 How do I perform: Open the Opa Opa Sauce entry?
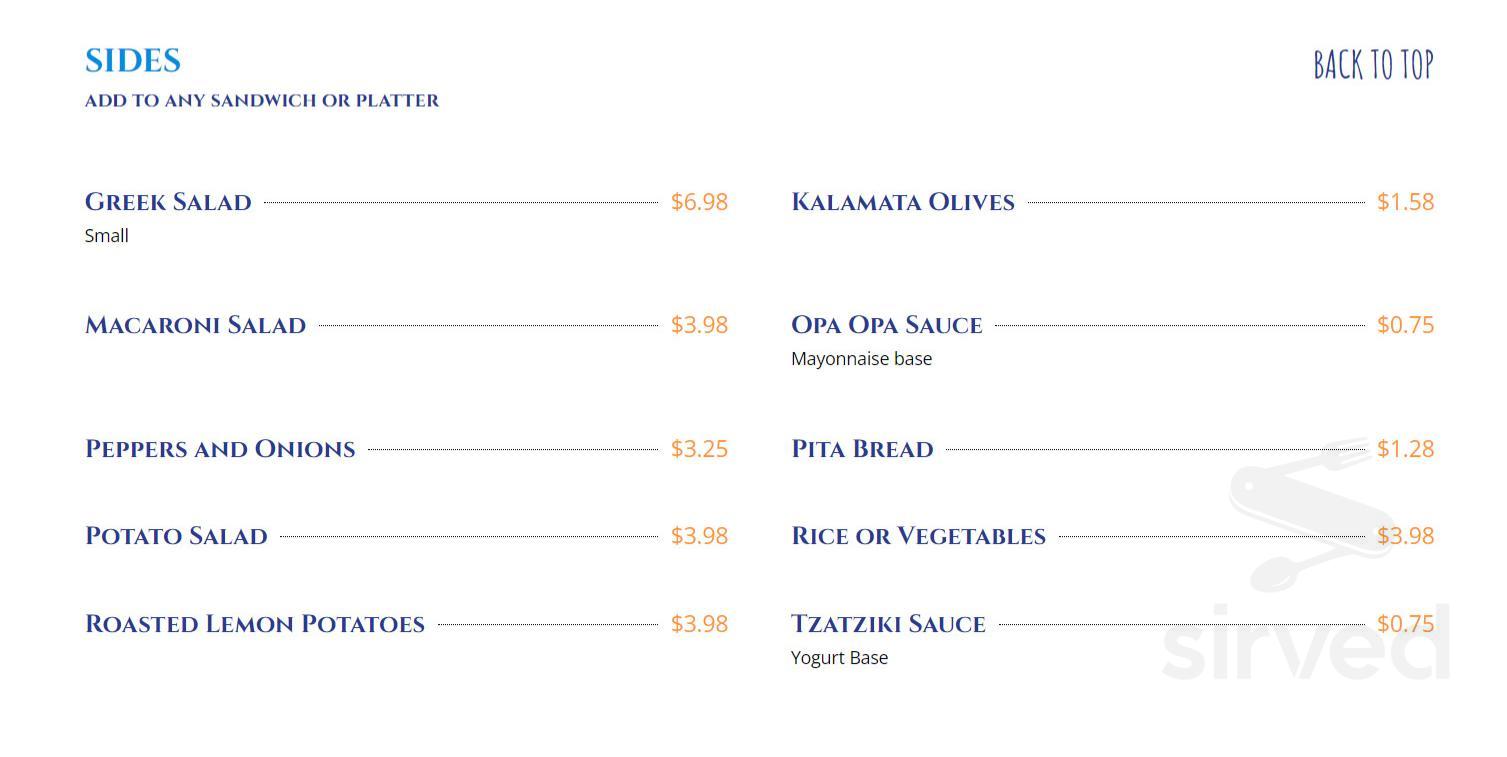coord(886,325)
